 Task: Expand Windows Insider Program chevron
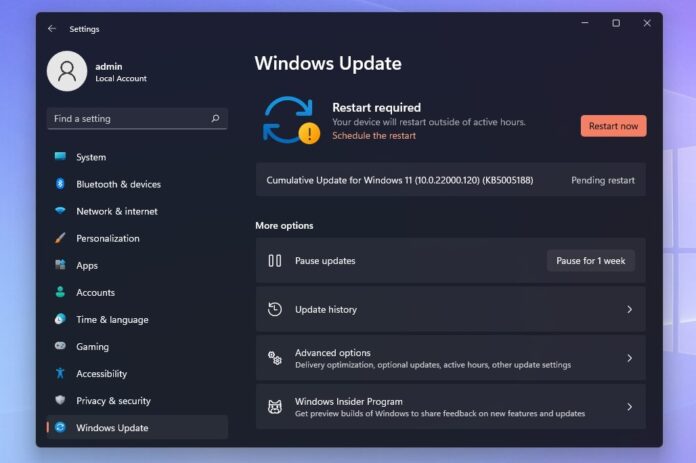tap(629, 407)
